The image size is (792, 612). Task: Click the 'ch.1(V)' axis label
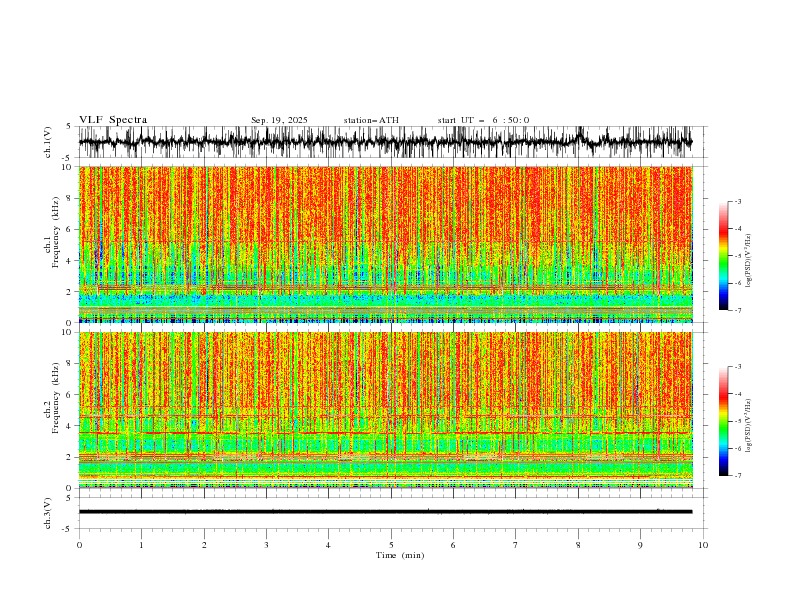tap(47, 142)
